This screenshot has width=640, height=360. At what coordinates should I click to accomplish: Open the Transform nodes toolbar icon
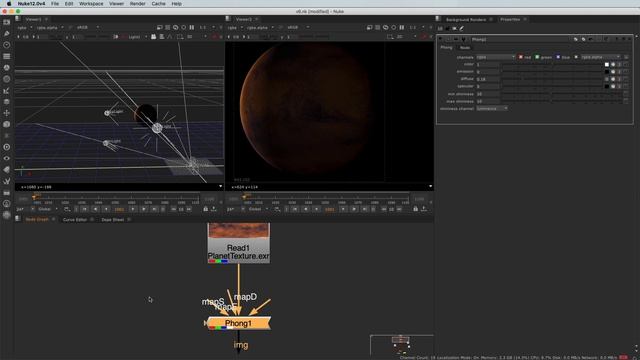click(7, 113)
